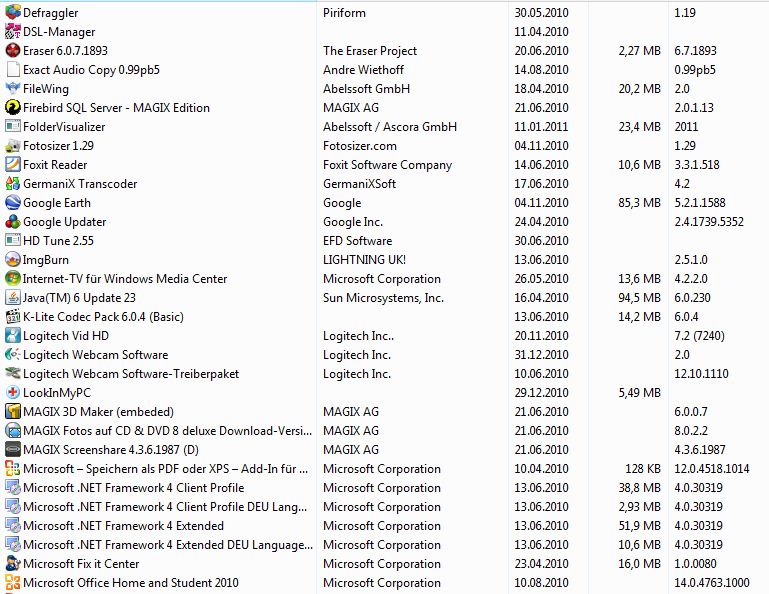
Task: Select the ImgBurn disc icon
Action: tap(13, 259)
